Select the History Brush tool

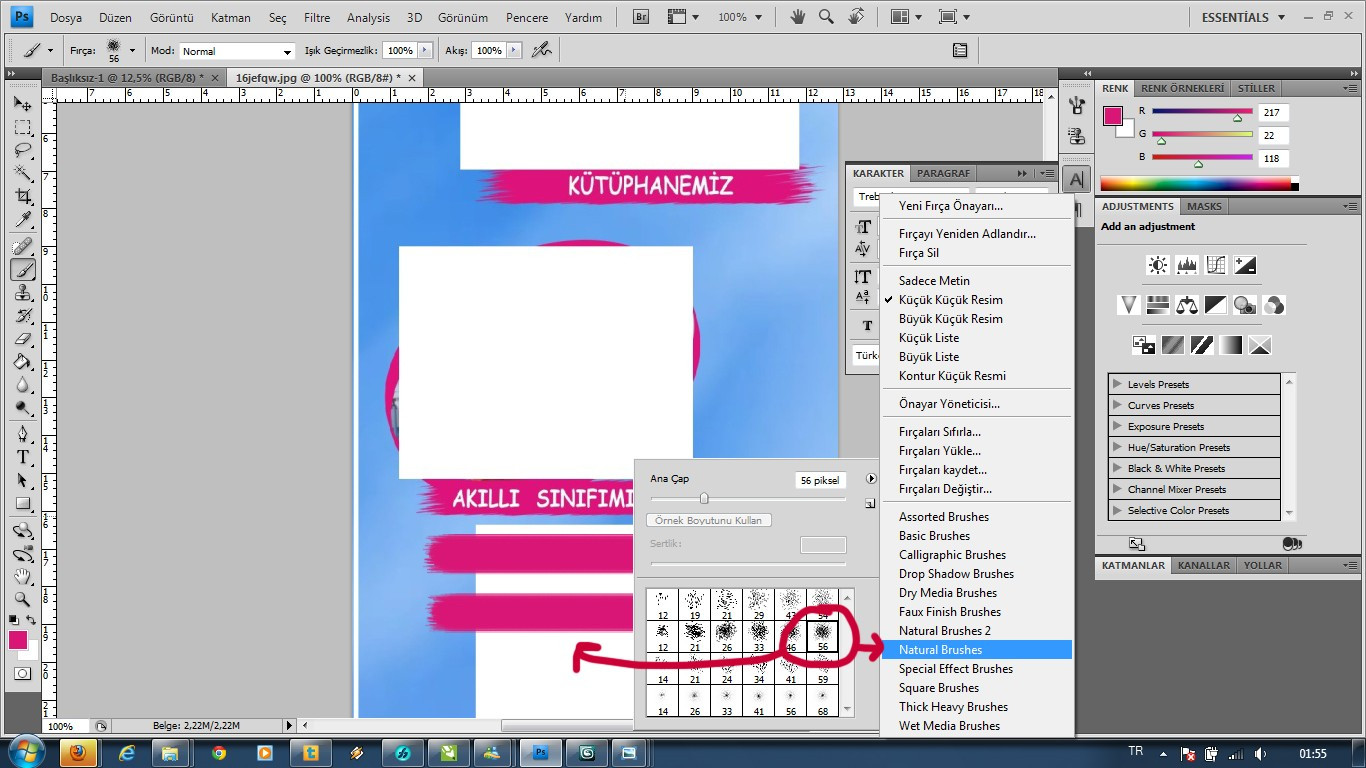[23, 316]
